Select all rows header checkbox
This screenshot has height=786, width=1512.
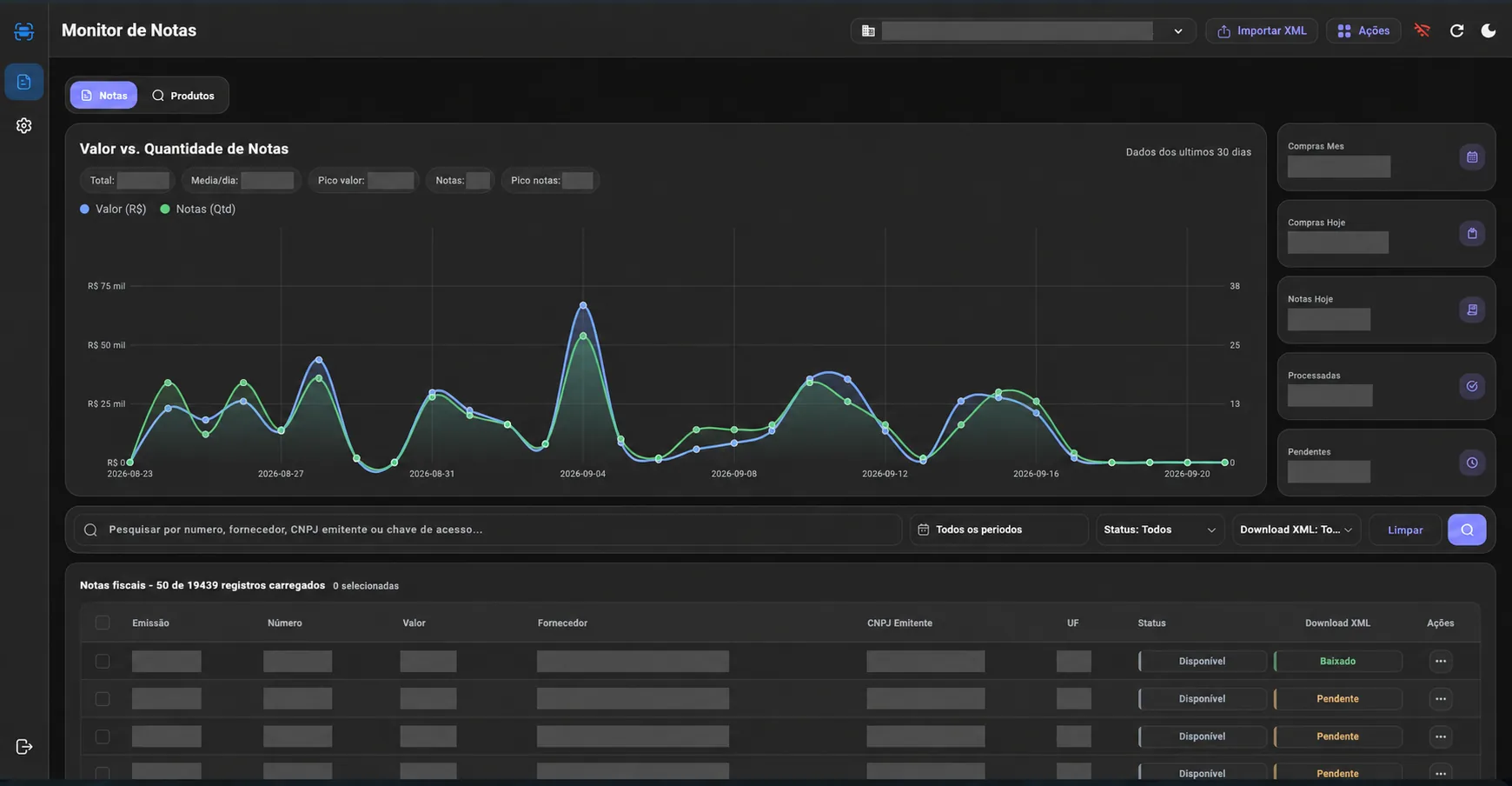coord(103,623)
